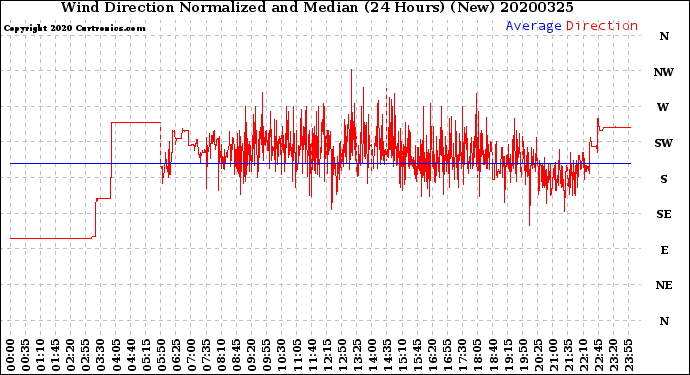690x375 pixels.
Task: Click the '01:10' time label
Action: click(x=41, y=355)
